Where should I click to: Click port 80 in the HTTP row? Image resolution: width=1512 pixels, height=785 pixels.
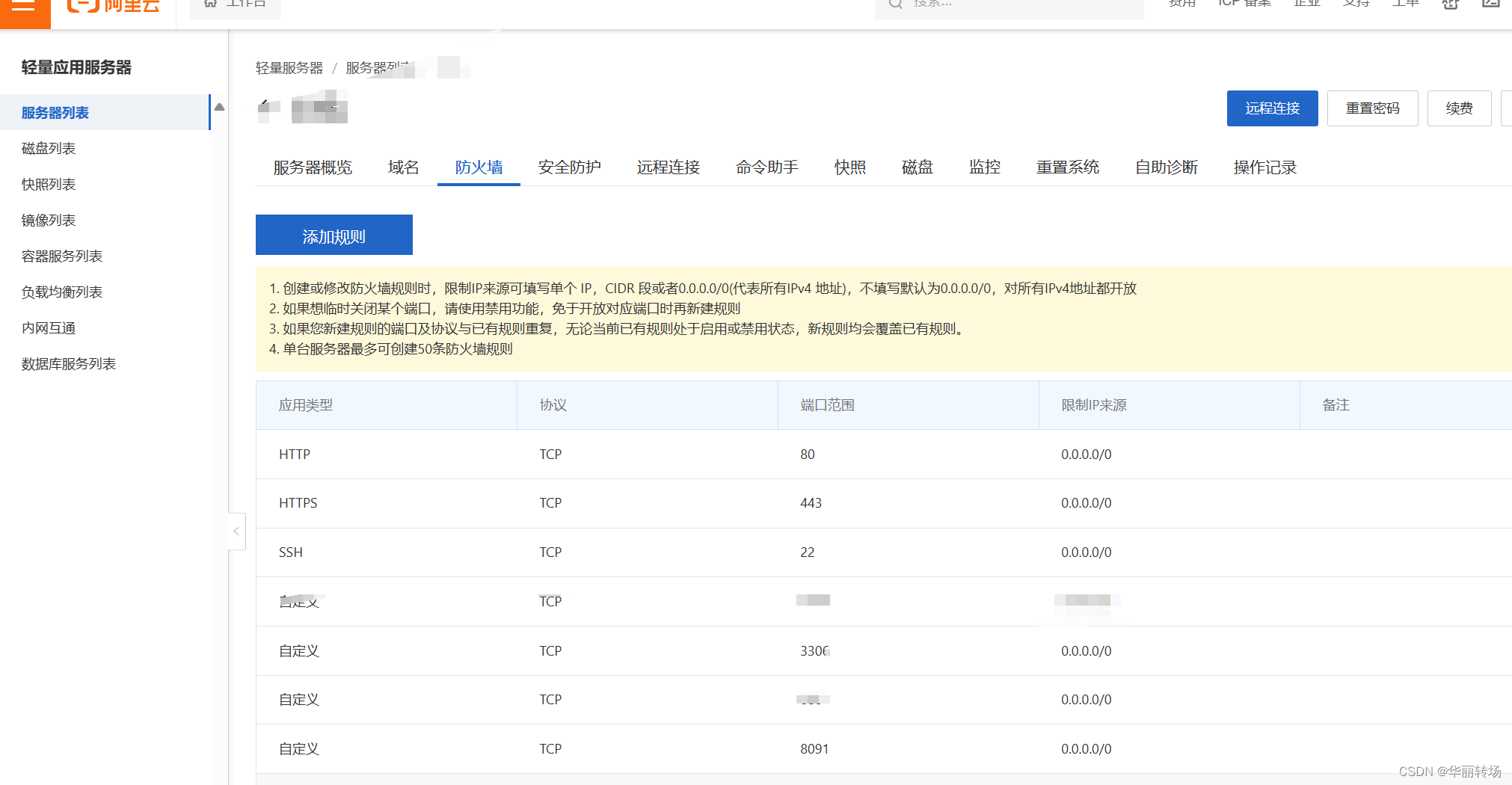[808, 455]
